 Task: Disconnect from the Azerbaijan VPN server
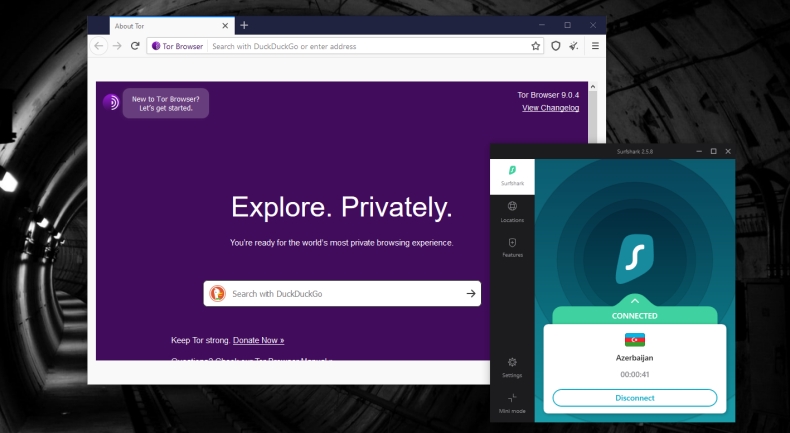[635, 397]
